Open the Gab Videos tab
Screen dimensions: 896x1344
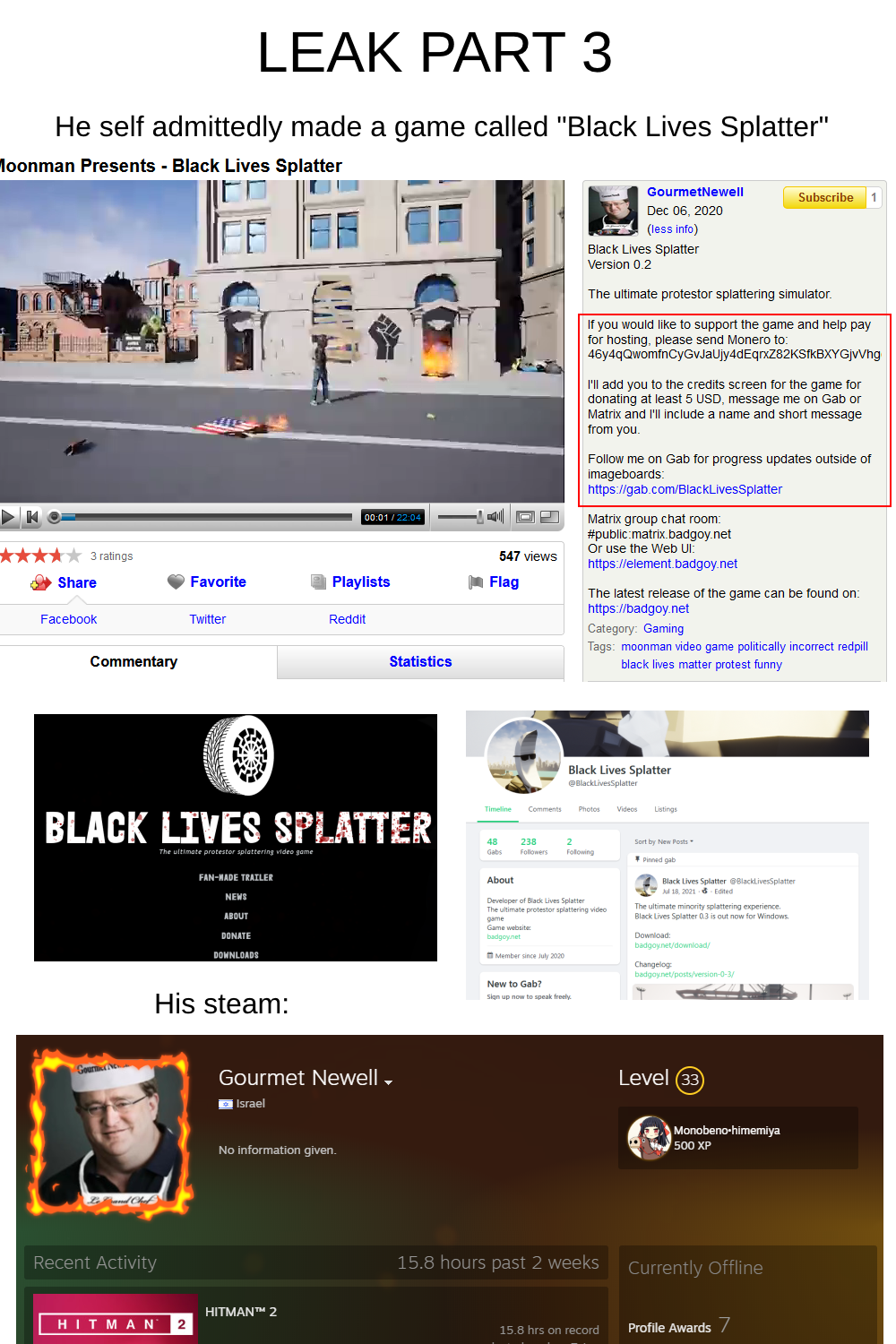(x=627, y=809)
